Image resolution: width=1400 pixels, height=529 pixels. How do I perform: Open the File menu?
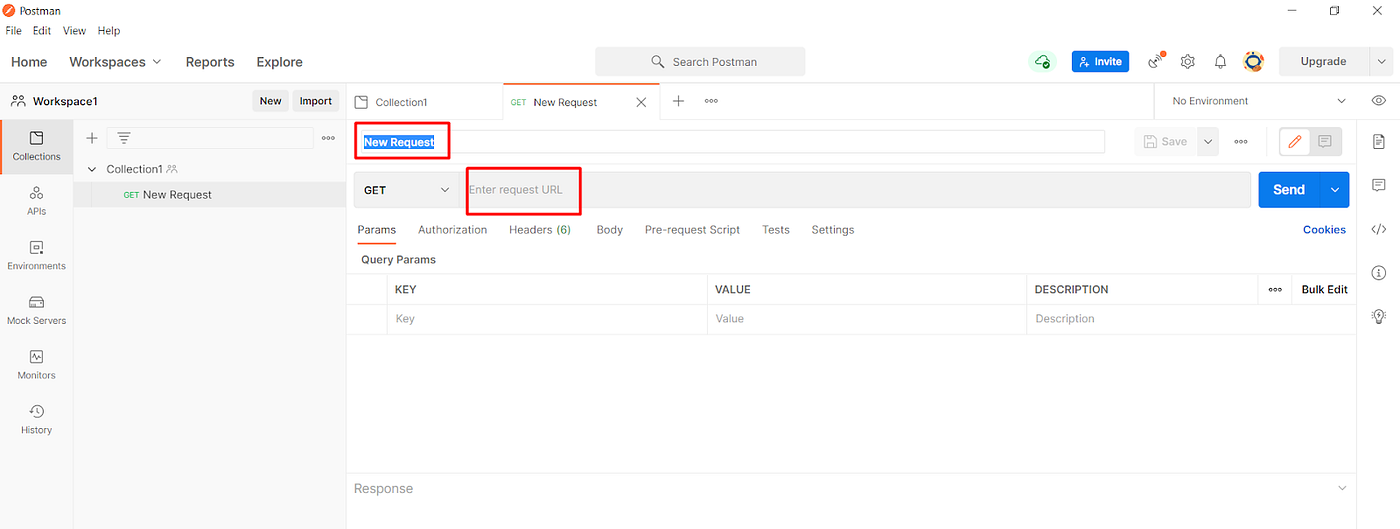14,31
